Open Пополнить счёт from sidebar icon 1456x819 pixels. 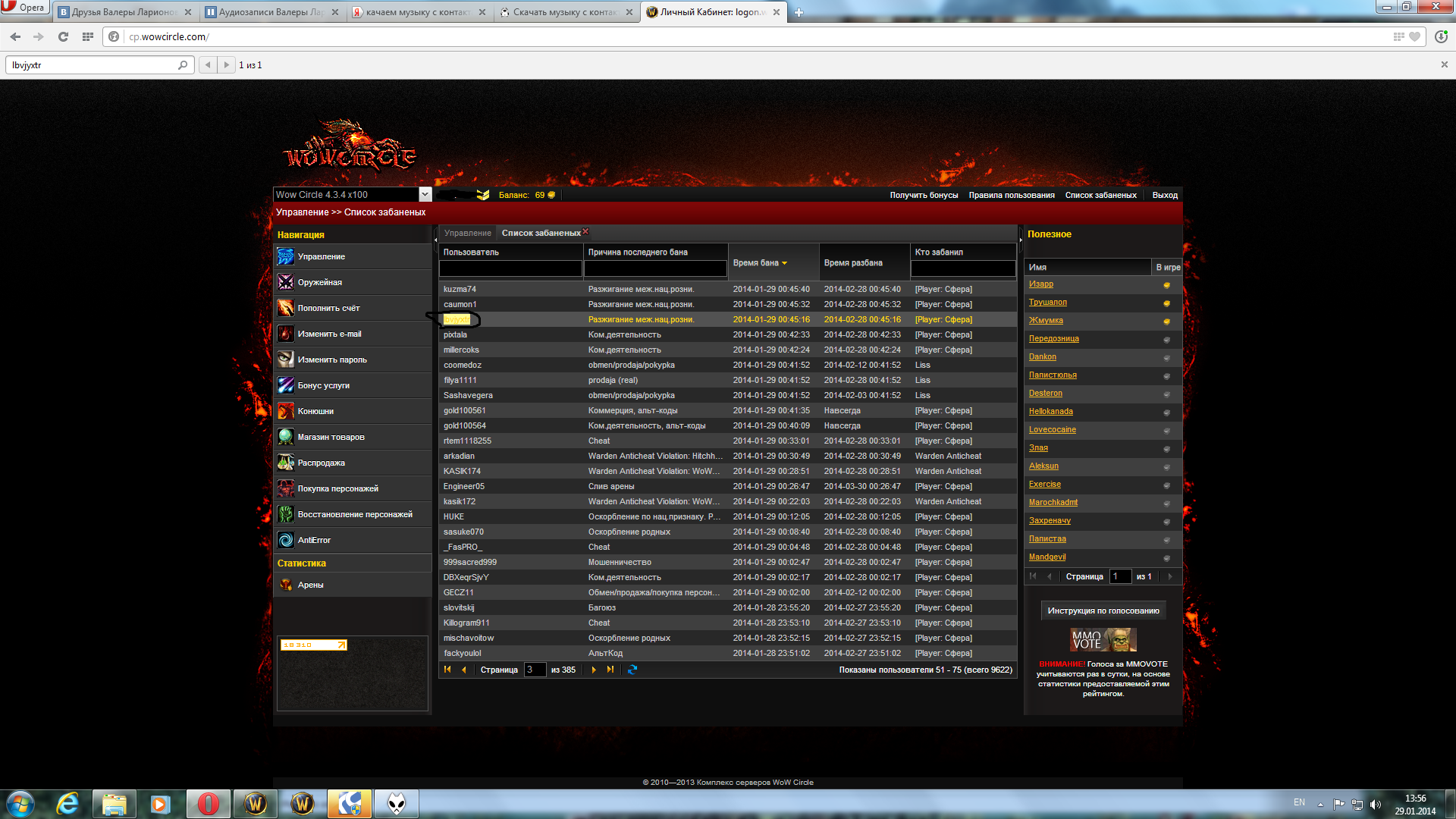[x=285, y=308]
